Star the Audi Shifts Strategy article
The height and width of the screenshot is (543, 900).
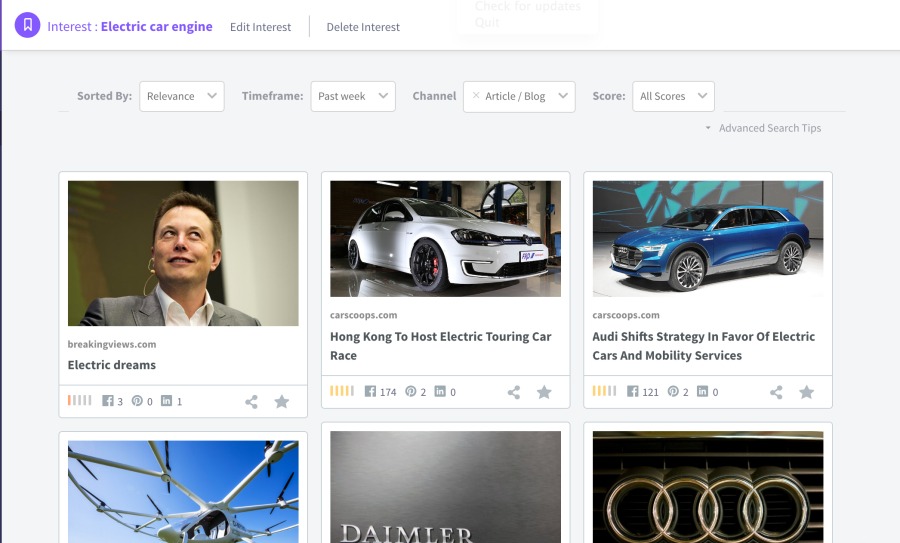[x=806, y=392]
